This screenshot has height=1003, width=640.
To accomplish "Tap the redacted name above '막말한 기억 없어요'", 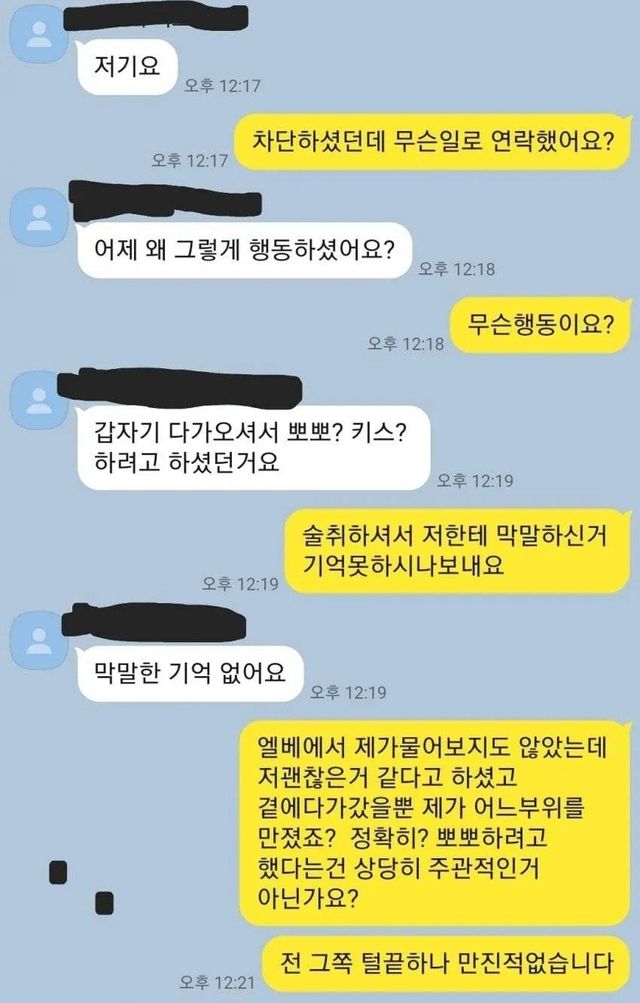I will pyautogui.click(x=153, y=620).
